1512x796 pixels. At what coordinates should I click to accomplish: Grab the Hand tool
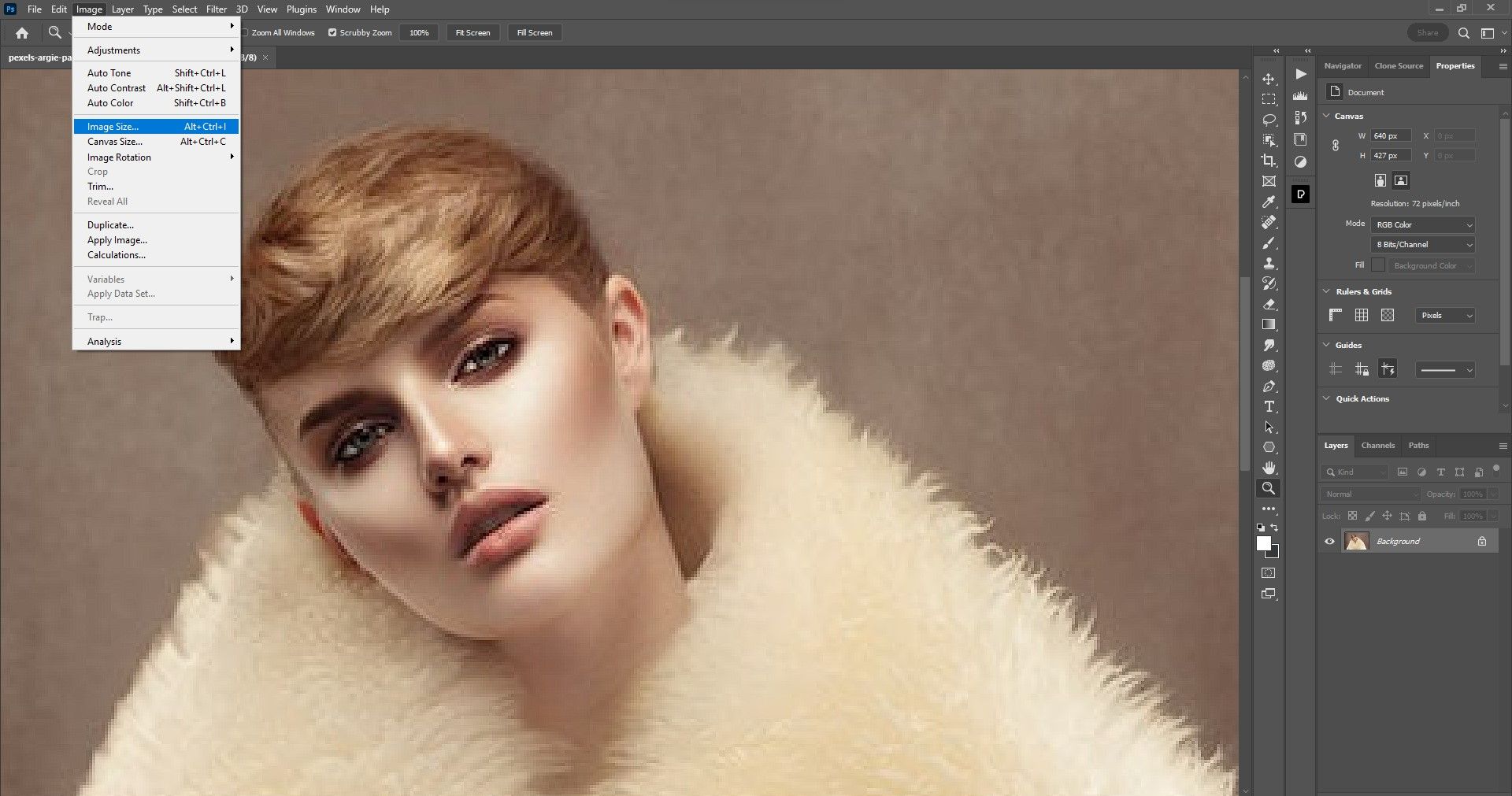1269,467
